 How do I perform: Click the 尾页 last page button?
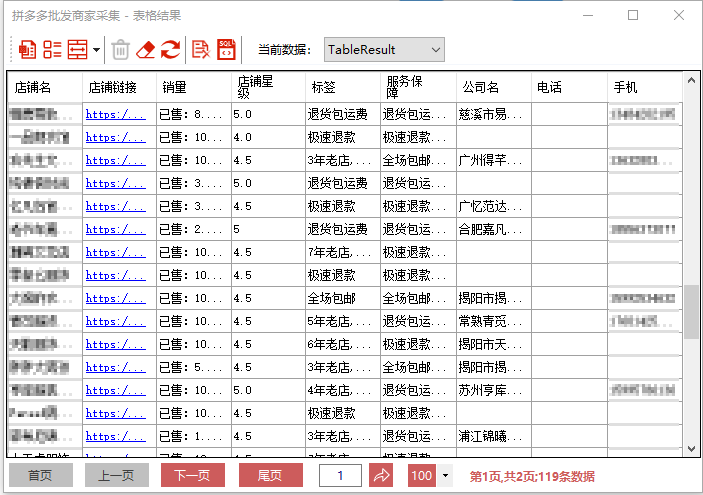[270, 475]
